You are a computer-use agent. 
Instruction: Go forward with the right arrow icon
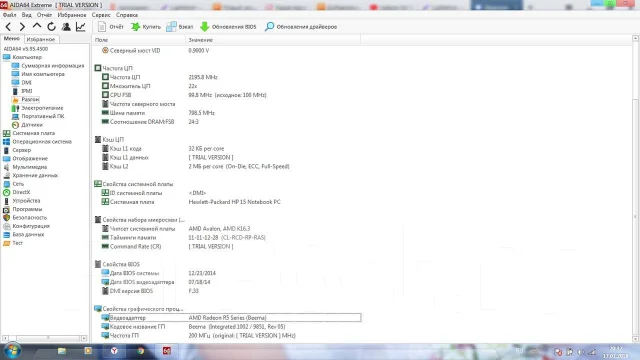click(x=22, y=27)
